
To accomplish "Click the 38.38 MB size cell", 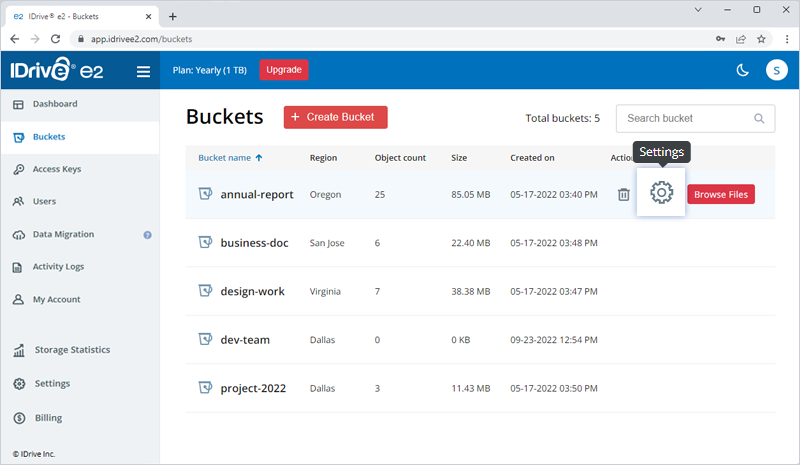I will pyautogui.click(x=470, y=291).
